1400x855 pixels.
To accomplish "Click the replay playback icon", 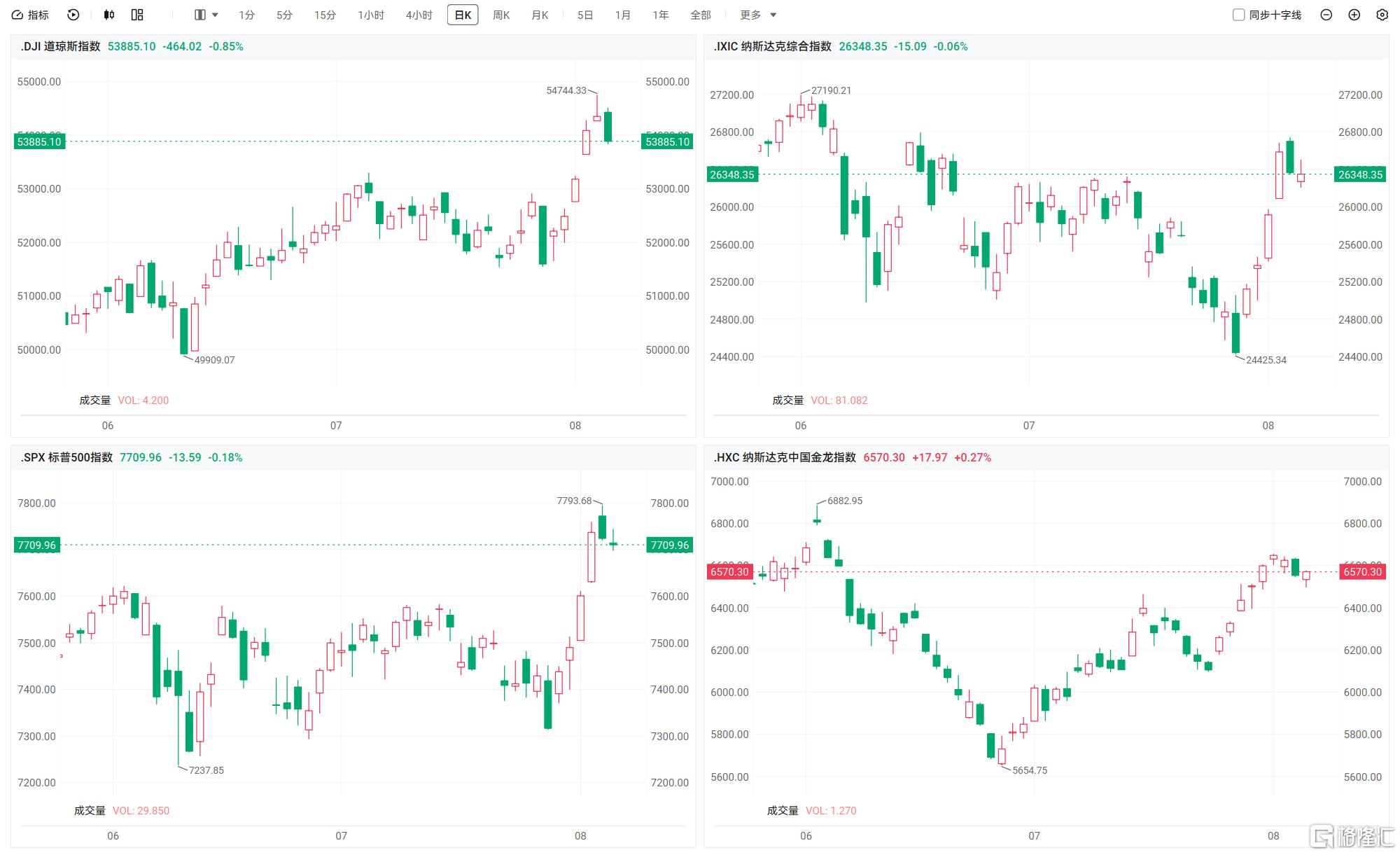I will tap(73, 15).
